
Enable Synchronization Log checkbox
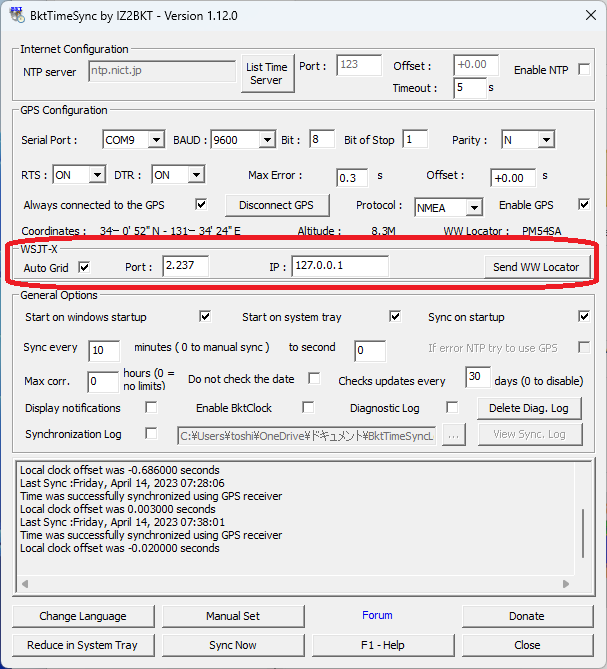(x=151, y=433)
